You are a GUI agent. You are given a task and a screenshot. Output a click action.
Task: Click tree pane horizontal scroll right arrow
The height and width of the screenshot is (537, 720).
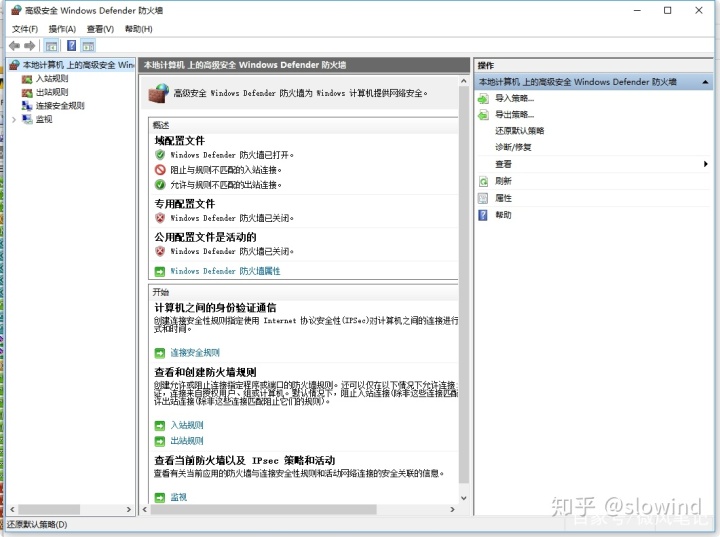point(129,509)
